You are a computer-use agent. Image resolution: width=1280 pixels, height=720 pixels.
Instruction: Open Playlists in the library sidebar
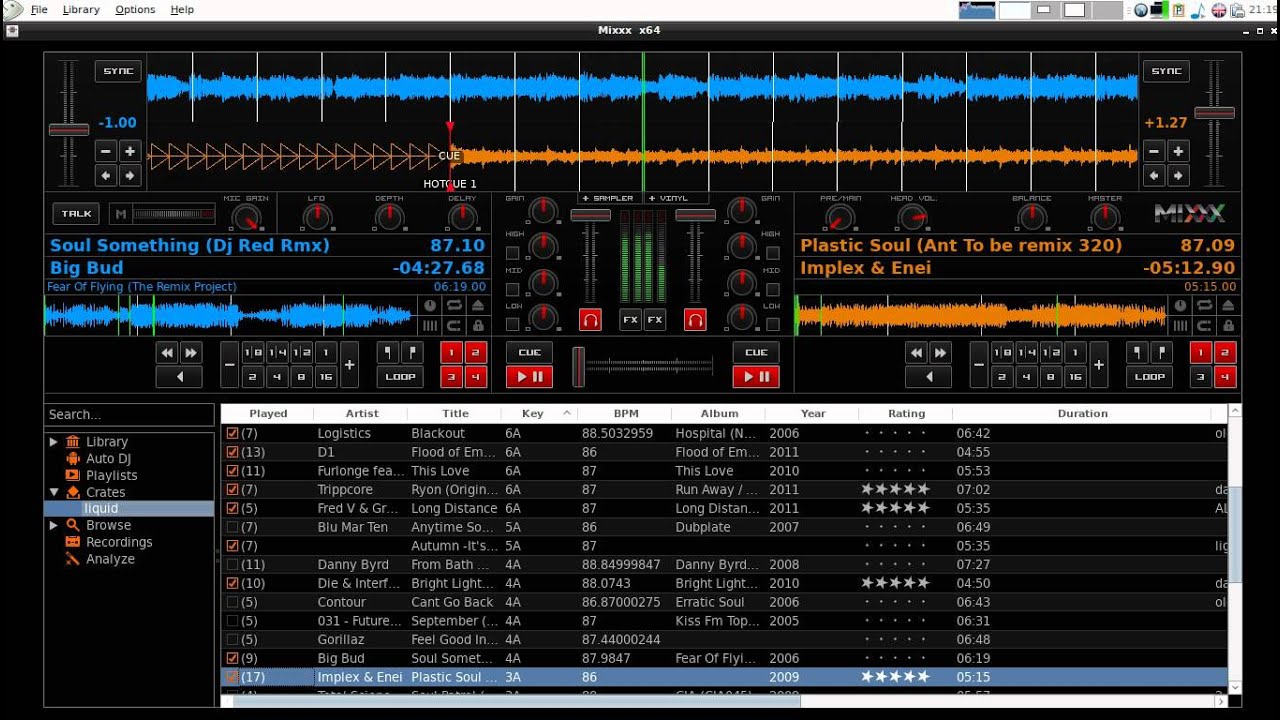[111, 475]
